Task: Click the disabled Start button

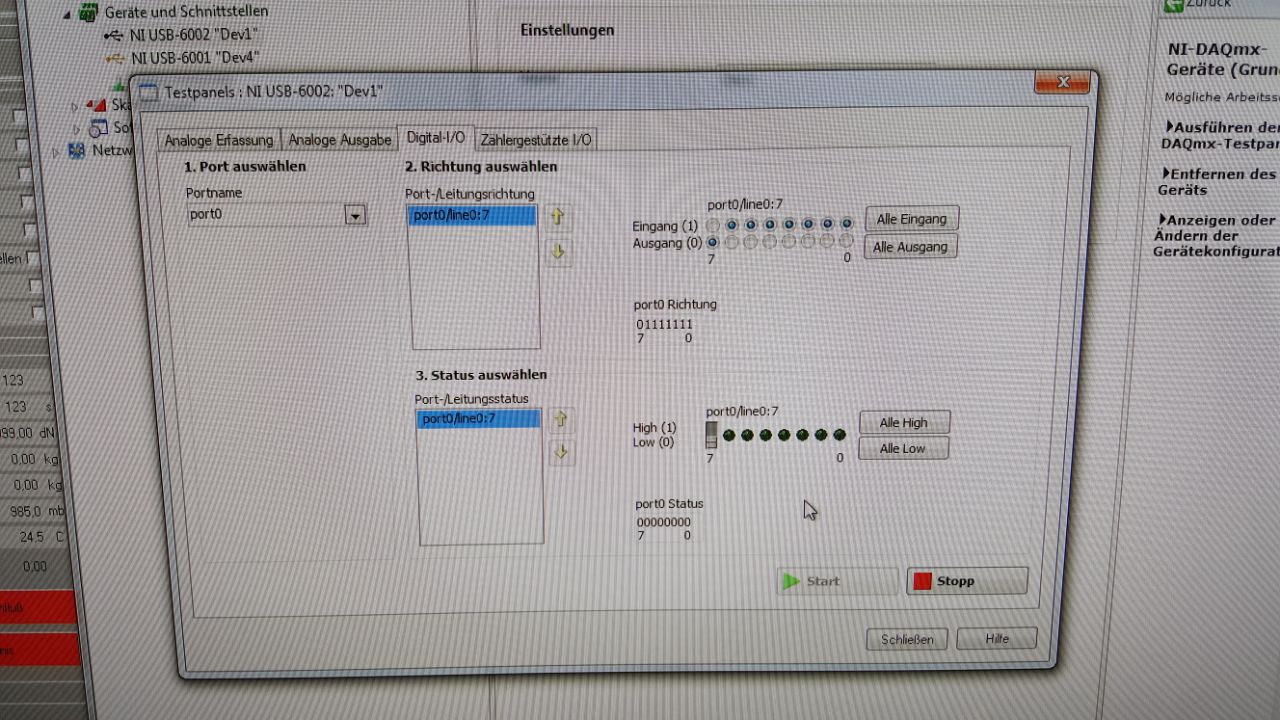Action: click(x=836, y=581)
